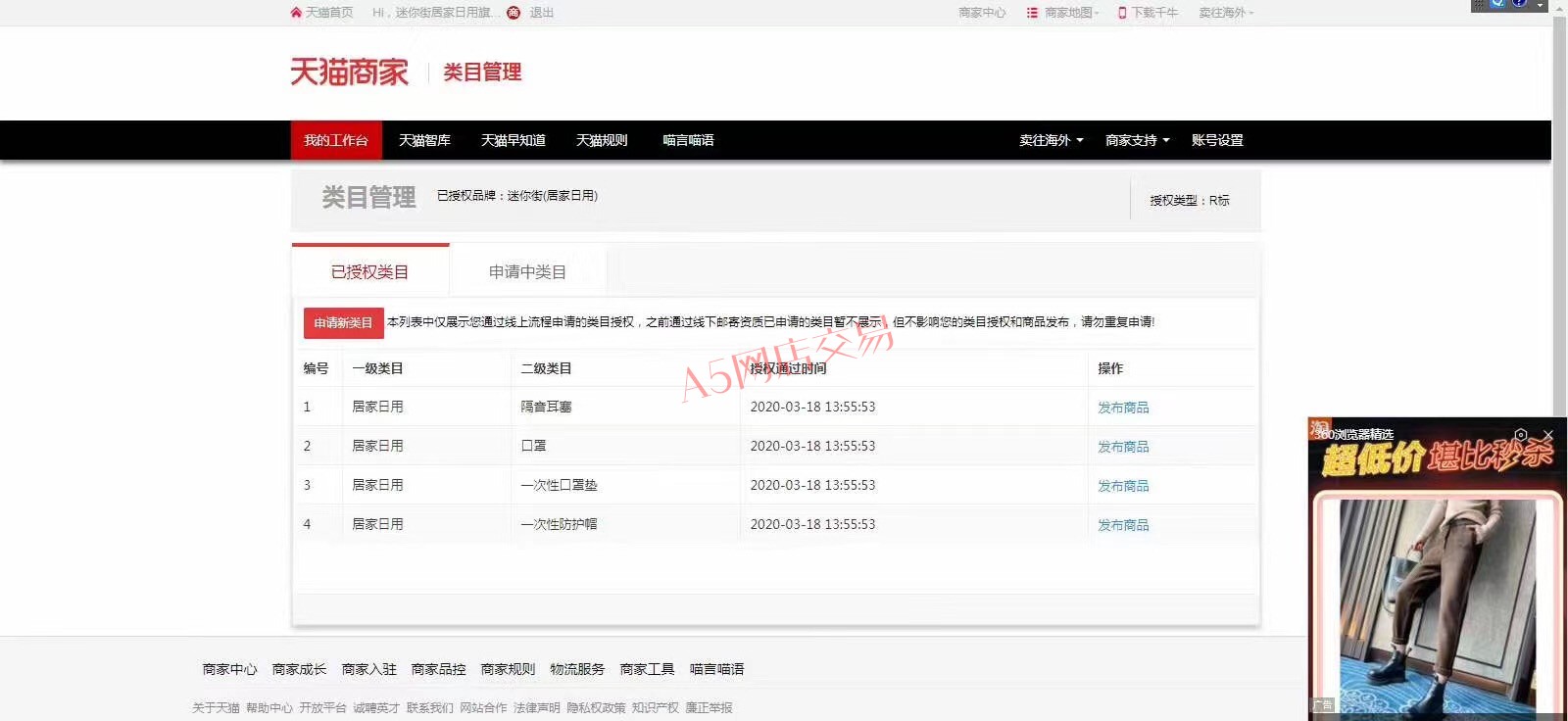Click the red 申请新类目 button
This screenshot has width=1568, height=721.
point(343,322)
